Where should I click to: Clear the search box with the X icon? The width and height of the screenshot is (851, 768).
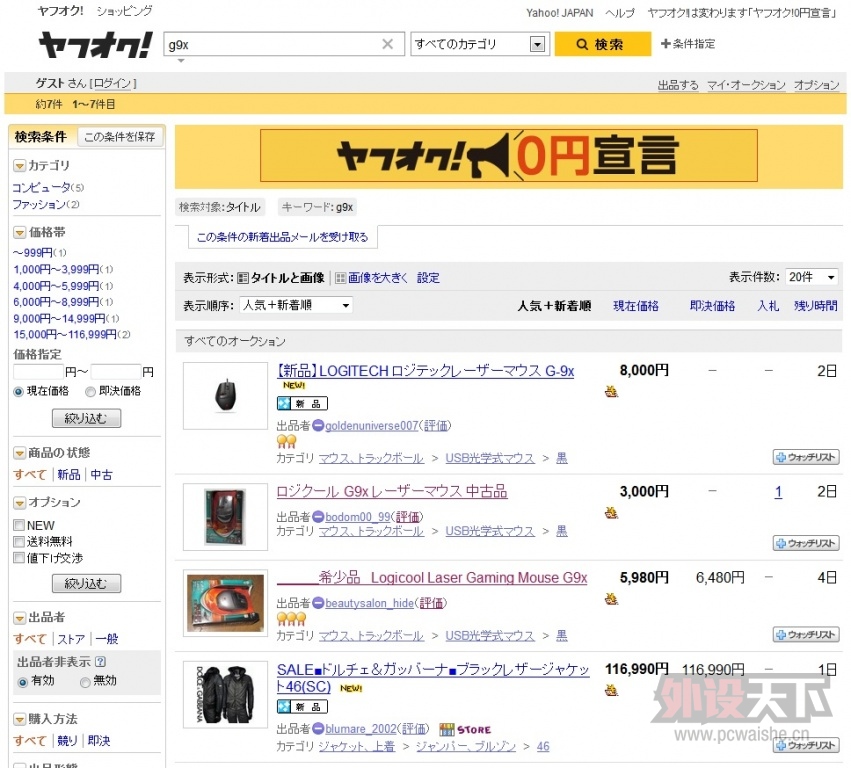[388, 44]
